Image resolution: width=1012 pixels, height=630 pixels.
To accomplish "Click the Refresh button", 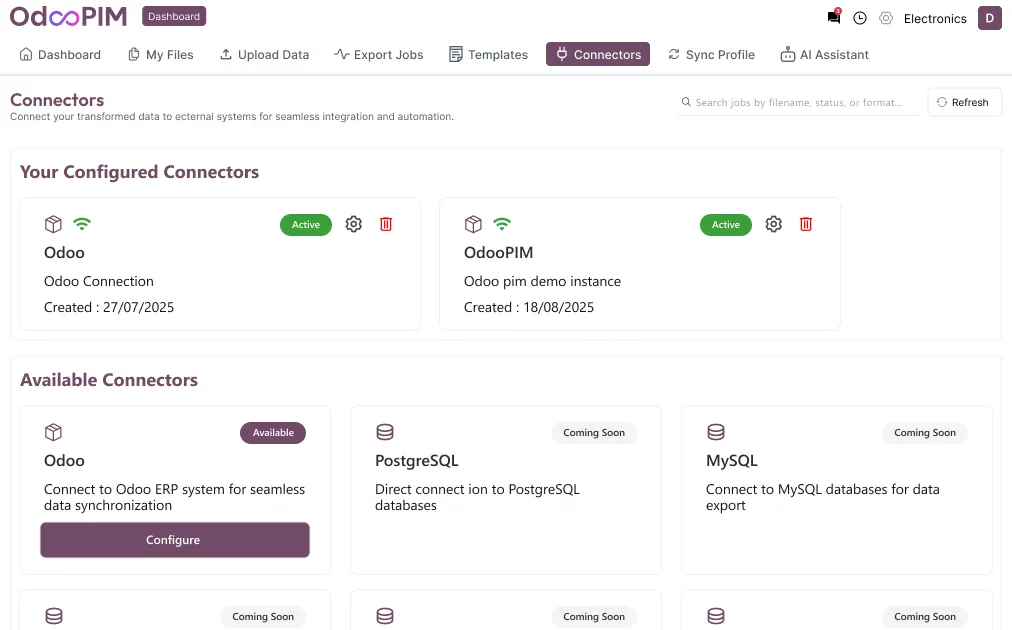I will click(964, 102).
